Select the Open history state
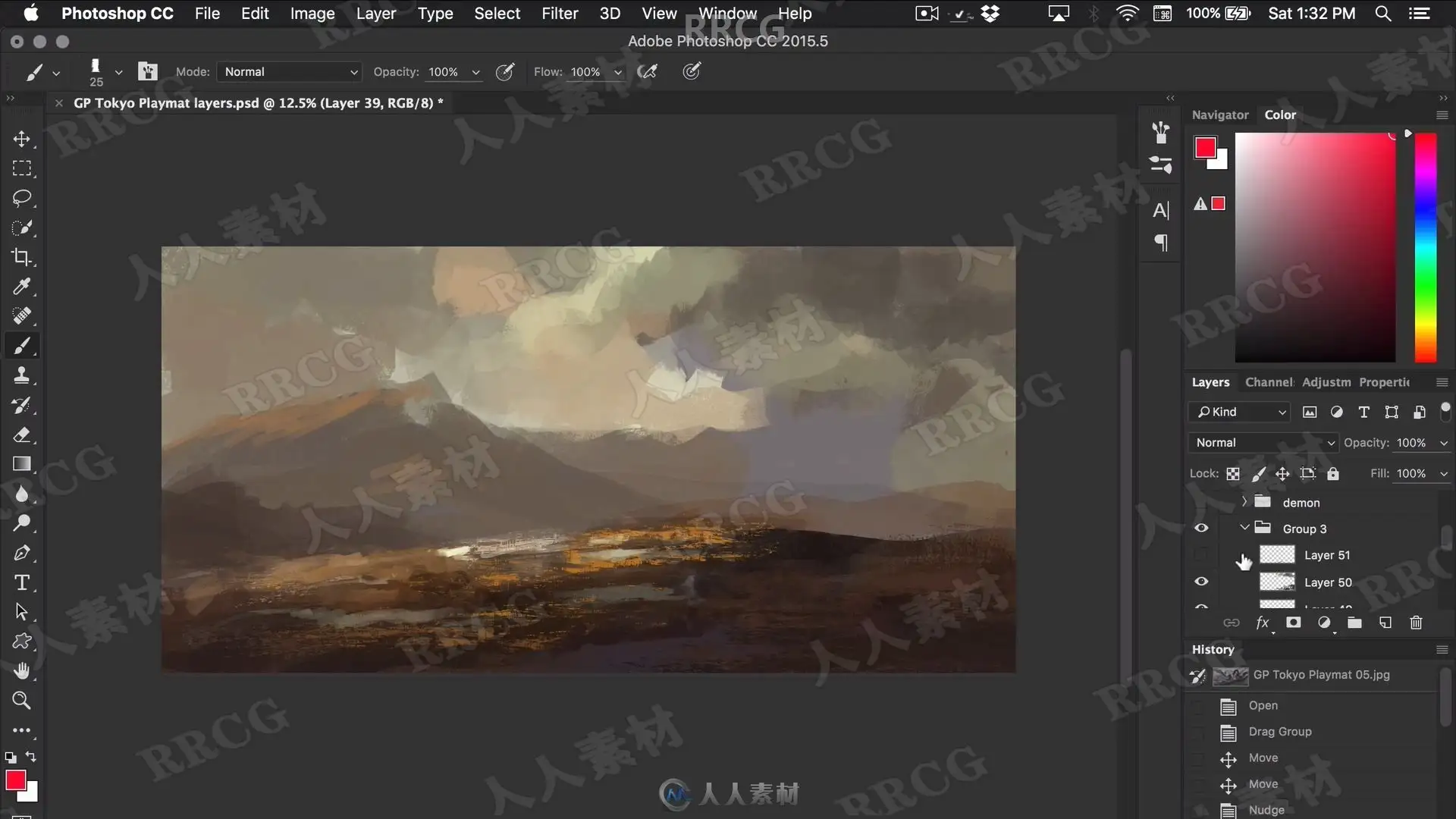Viewport: 1456px width, 819px height. 1263,705
